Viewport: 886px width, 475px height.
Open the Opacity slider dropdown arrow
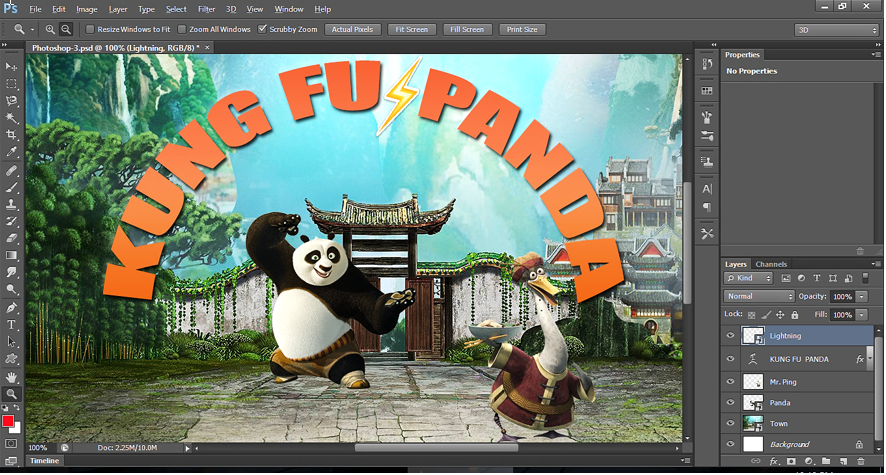[862, 297]
